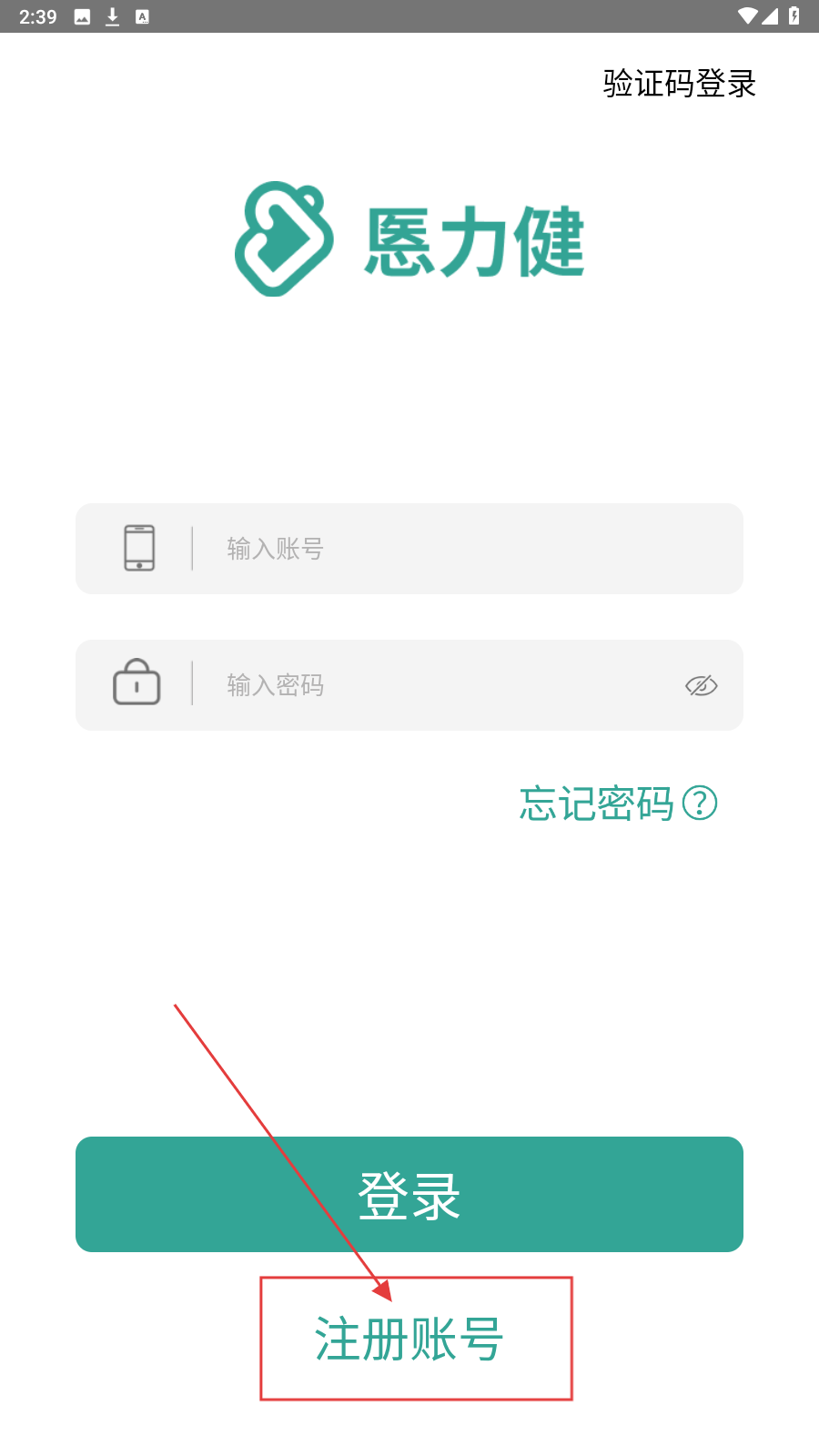Focus the 输入账号 account field
Image resolution: width=819 pixels, height=1456 pixels.
pos(409,549)
